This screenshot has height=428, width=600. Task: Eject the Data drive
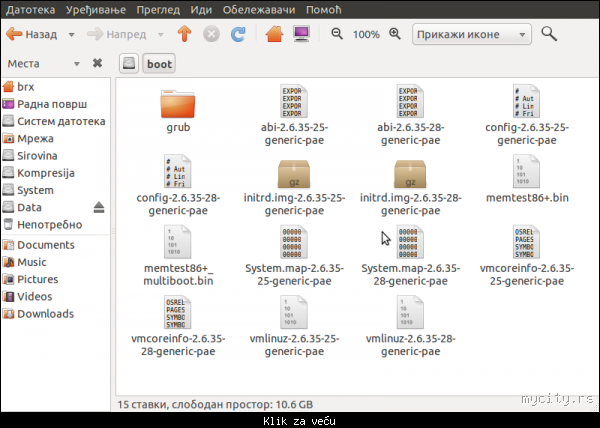(x=99, y=207)
